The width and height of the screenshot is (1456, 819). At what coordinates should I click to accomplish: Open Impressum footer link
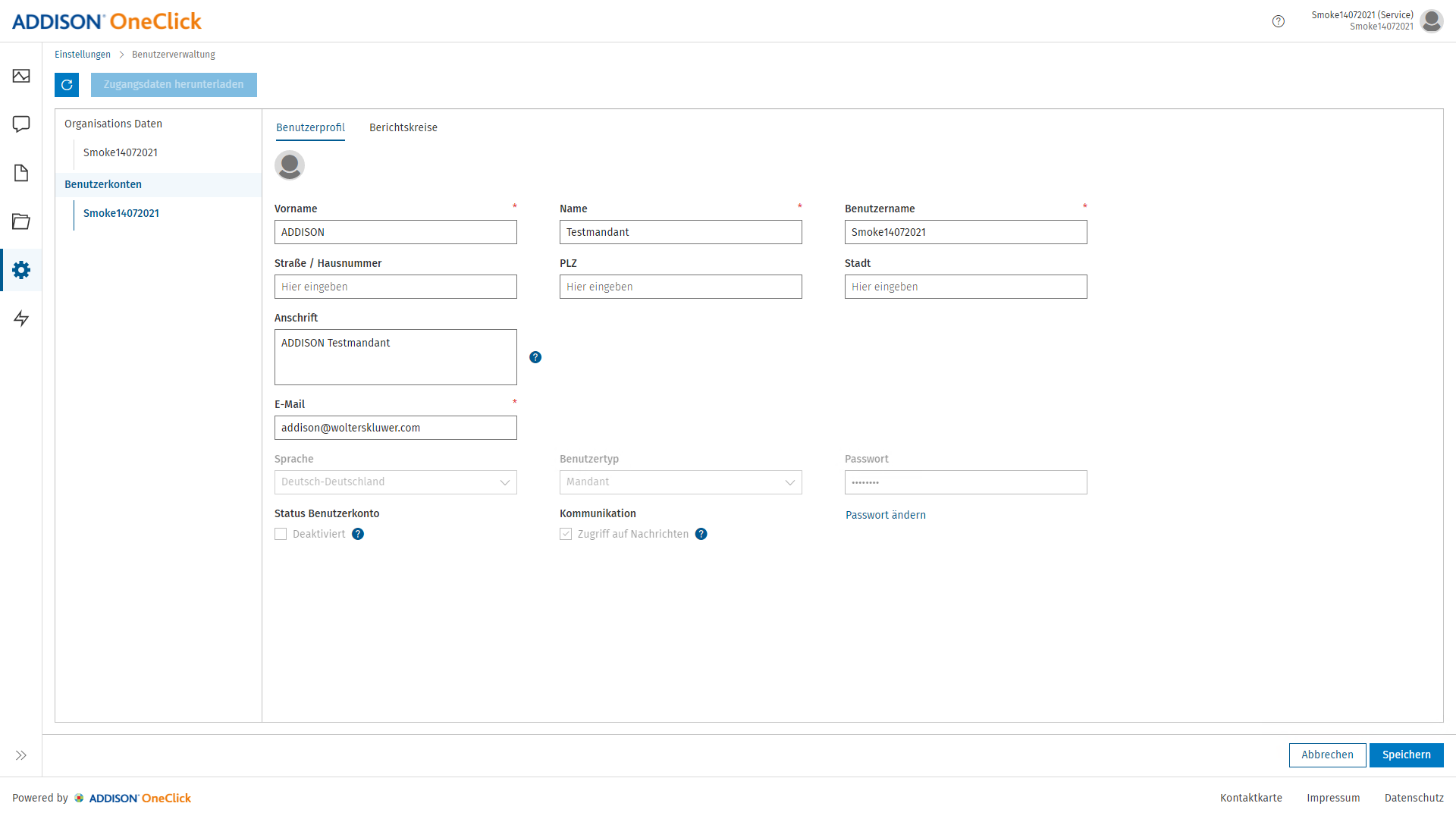tap(1333, 798)
